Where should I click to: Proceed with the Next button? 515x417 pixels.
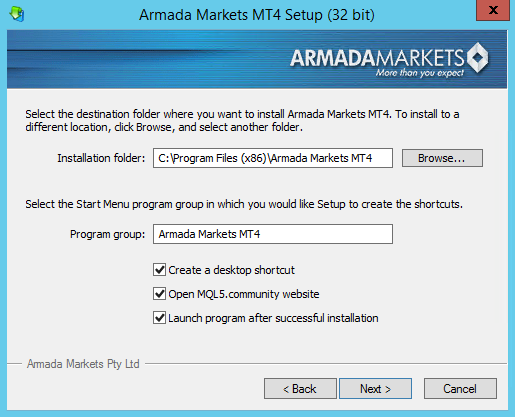[x=375, y=388]
